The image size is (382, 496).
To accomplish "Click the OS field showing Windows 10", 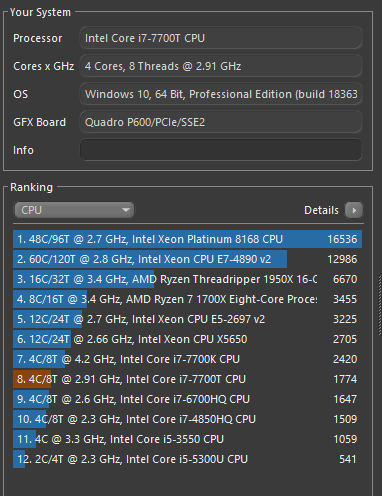I will click(x=221, y=94).
